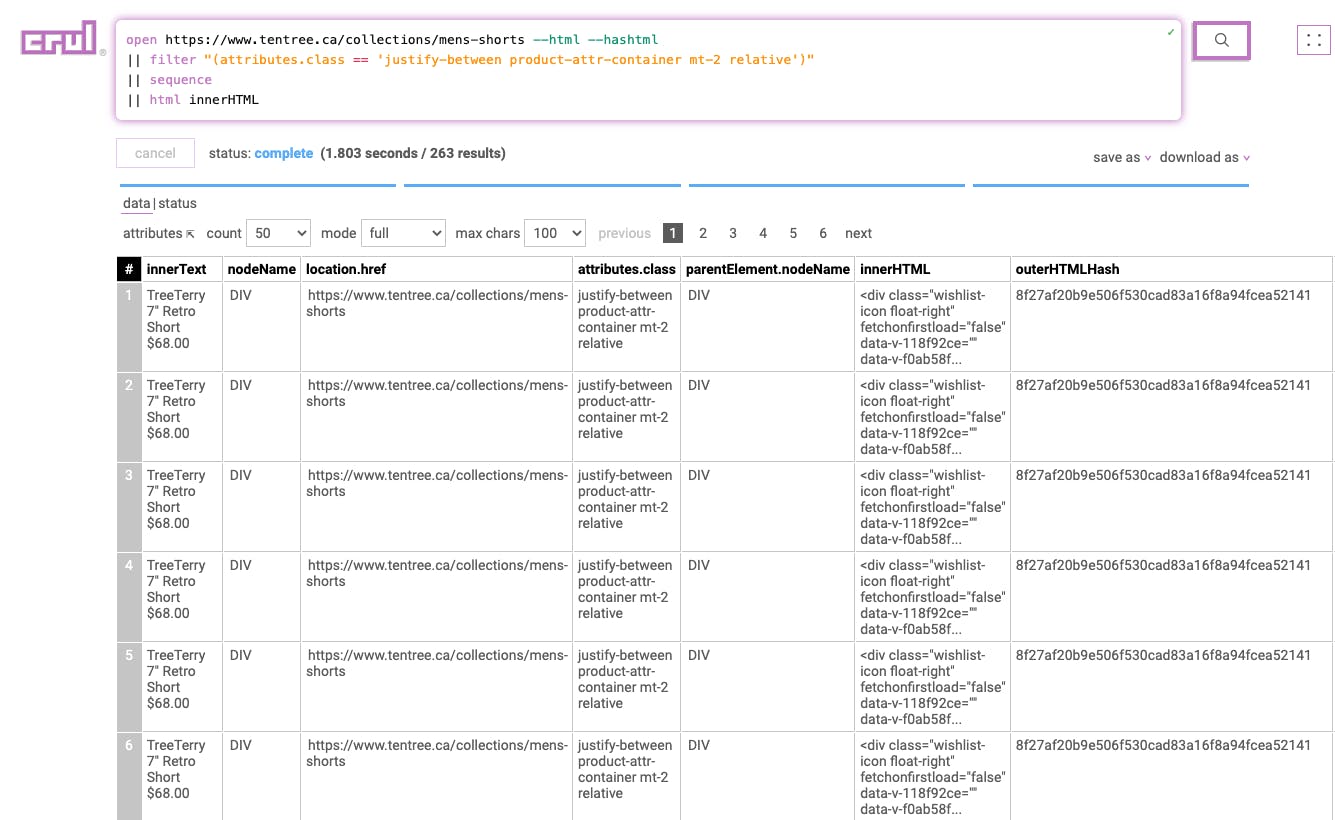
Task: Select row number 1 cell
Action: tap(129, 326)
